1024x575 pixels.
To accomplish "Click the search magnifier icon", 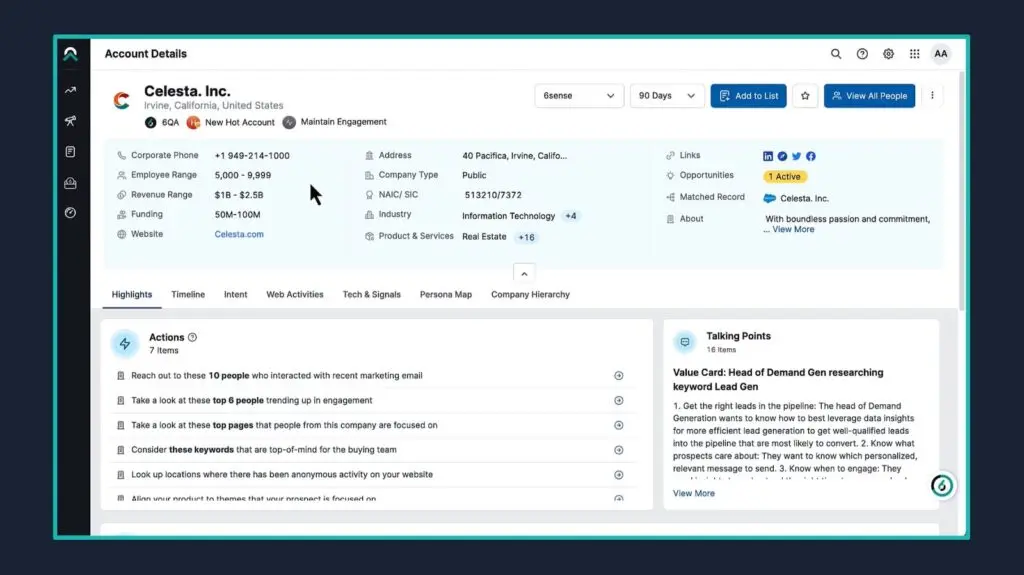I will point(836,54).
